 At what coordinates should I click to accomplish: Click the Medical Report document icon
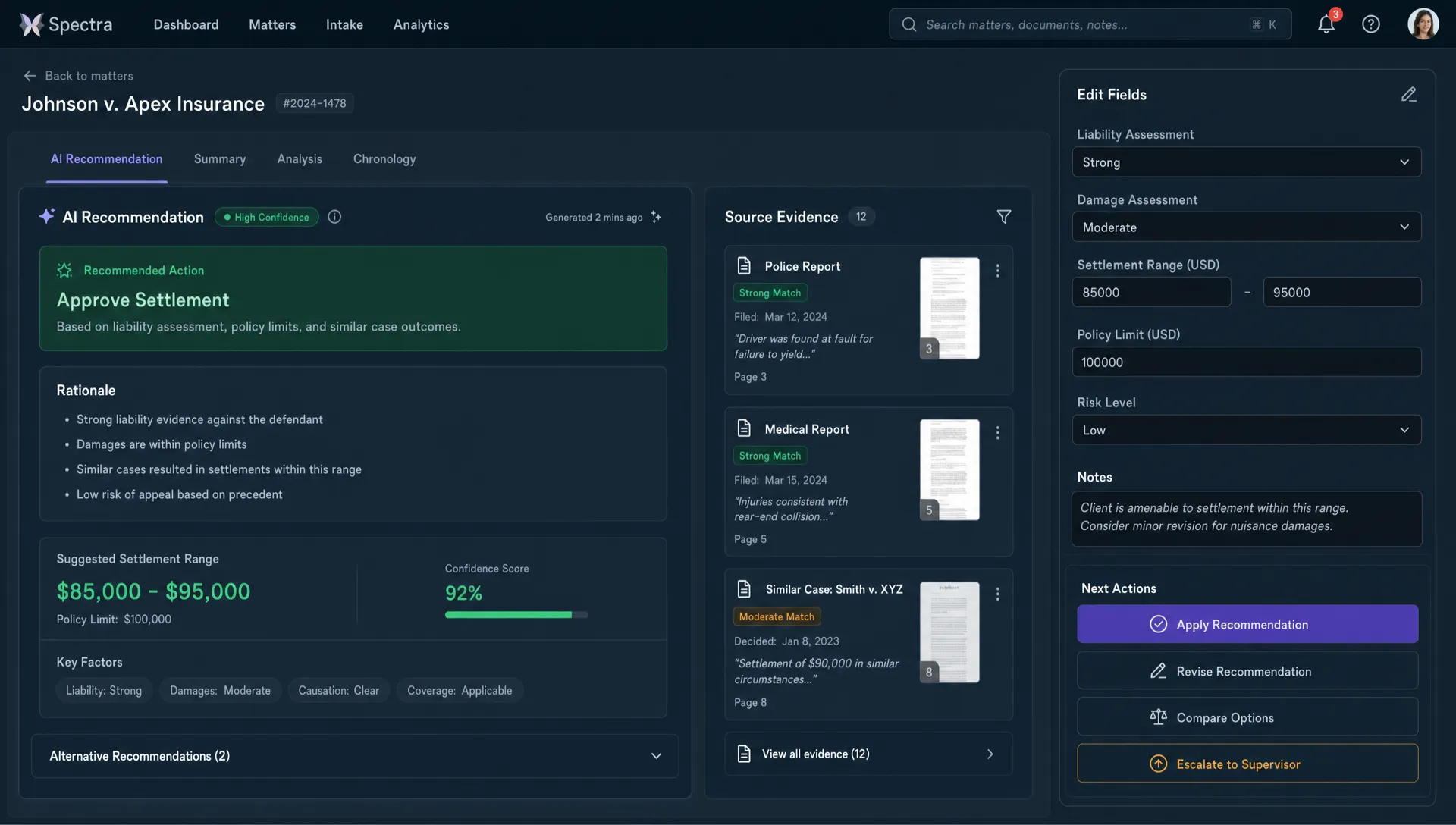coord(744,428)
